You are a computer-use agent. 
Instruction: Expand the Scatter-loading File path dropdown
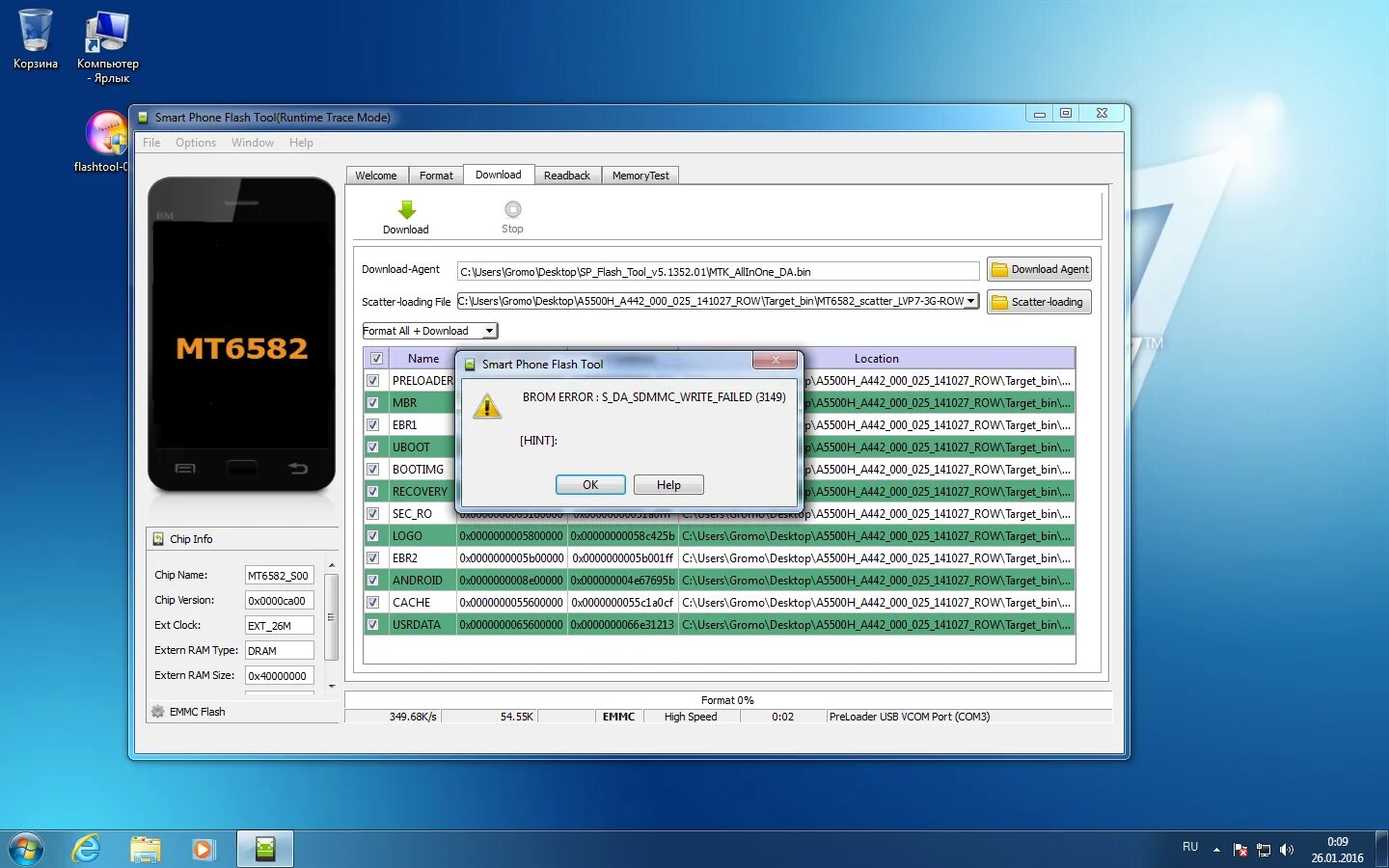coord(970,301)
